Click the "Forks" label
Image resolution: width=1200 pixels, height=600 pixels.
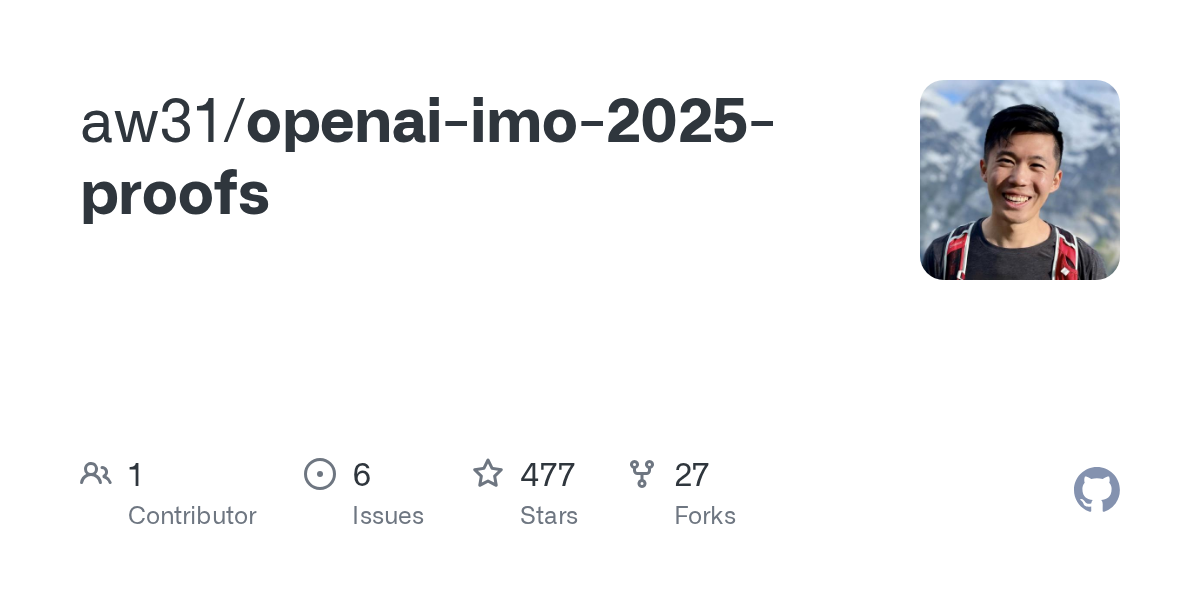705,516
